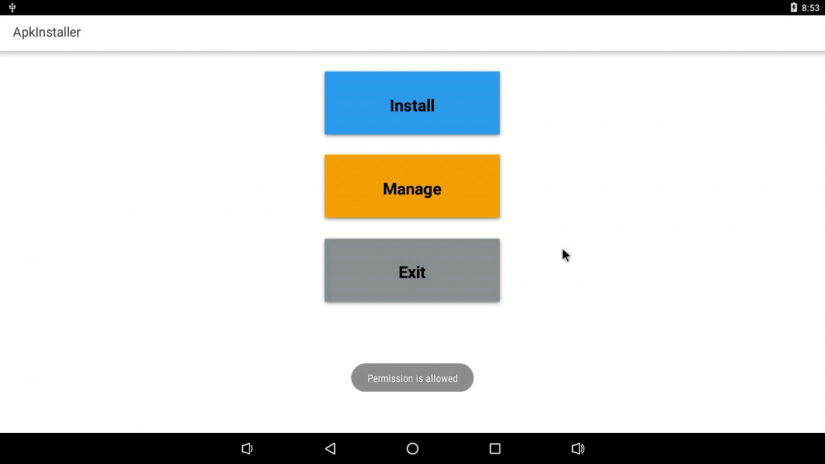Click the USB icon in status bar
This screenshot has height=464, width=825.
[12, 7]
